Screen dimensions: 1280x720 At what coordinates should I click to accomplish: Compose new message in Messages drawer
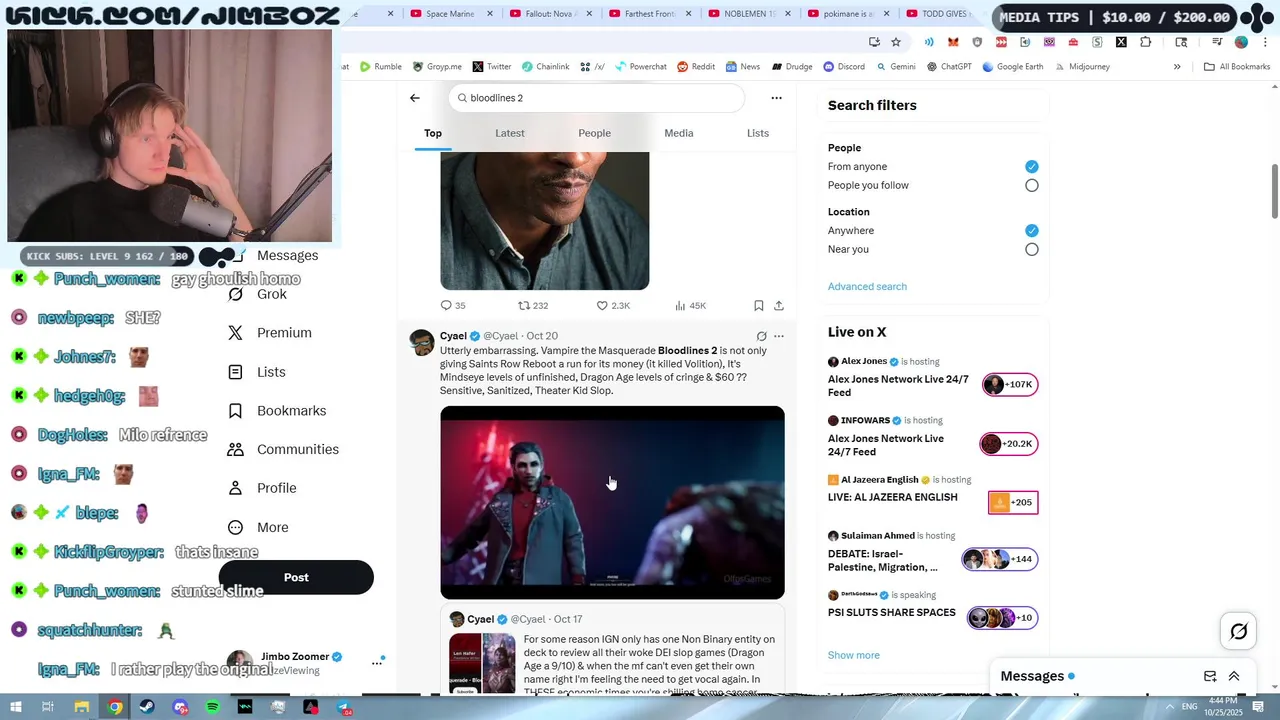tap(1210, 676)
